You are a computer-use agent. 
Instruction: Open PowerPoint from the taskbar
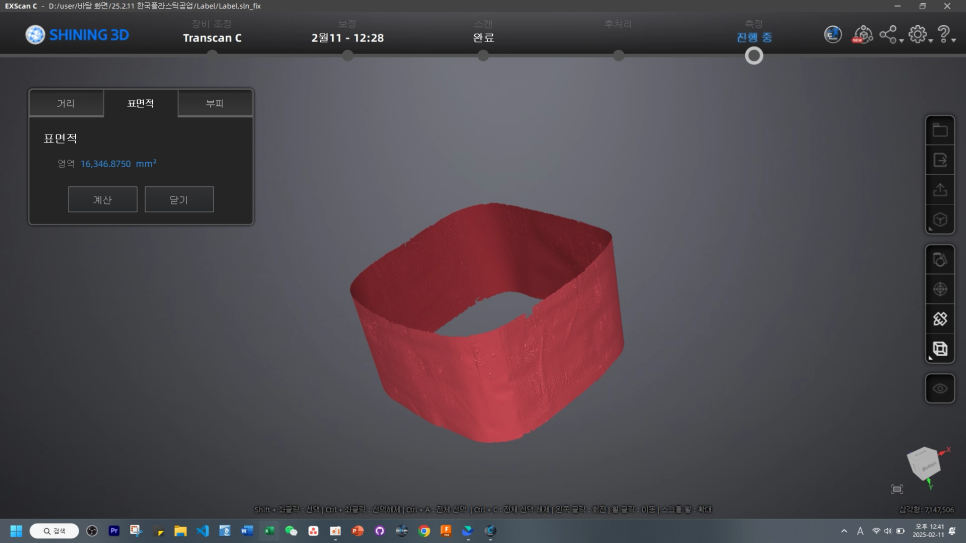point(357,531)
